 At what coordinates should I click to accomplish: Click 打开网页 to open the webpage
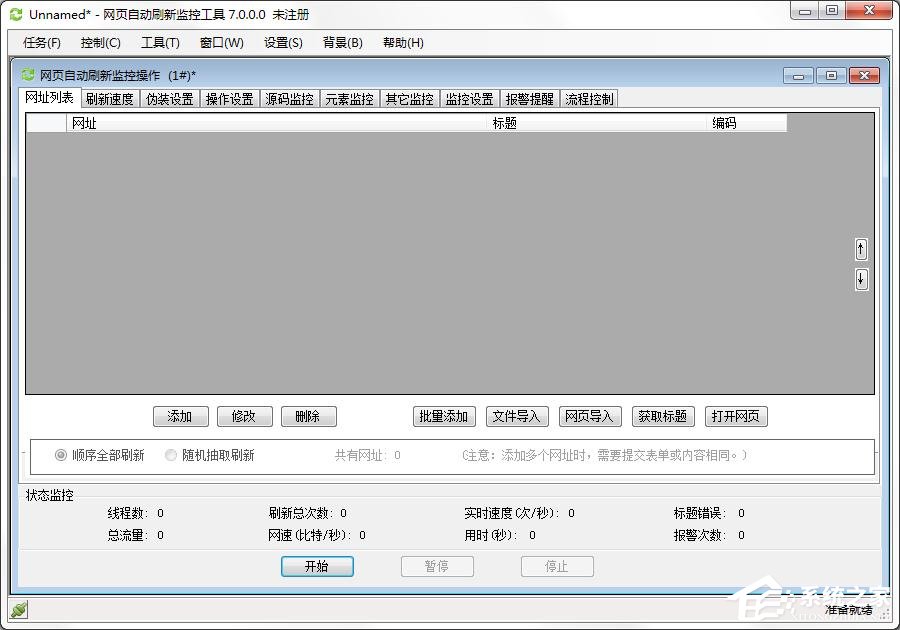736,416
